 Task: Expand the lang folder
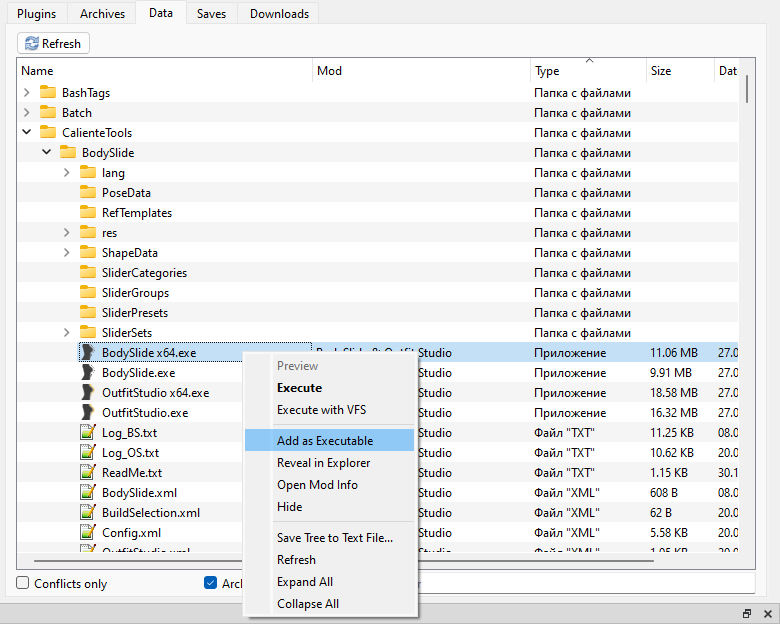coord(67,173)
